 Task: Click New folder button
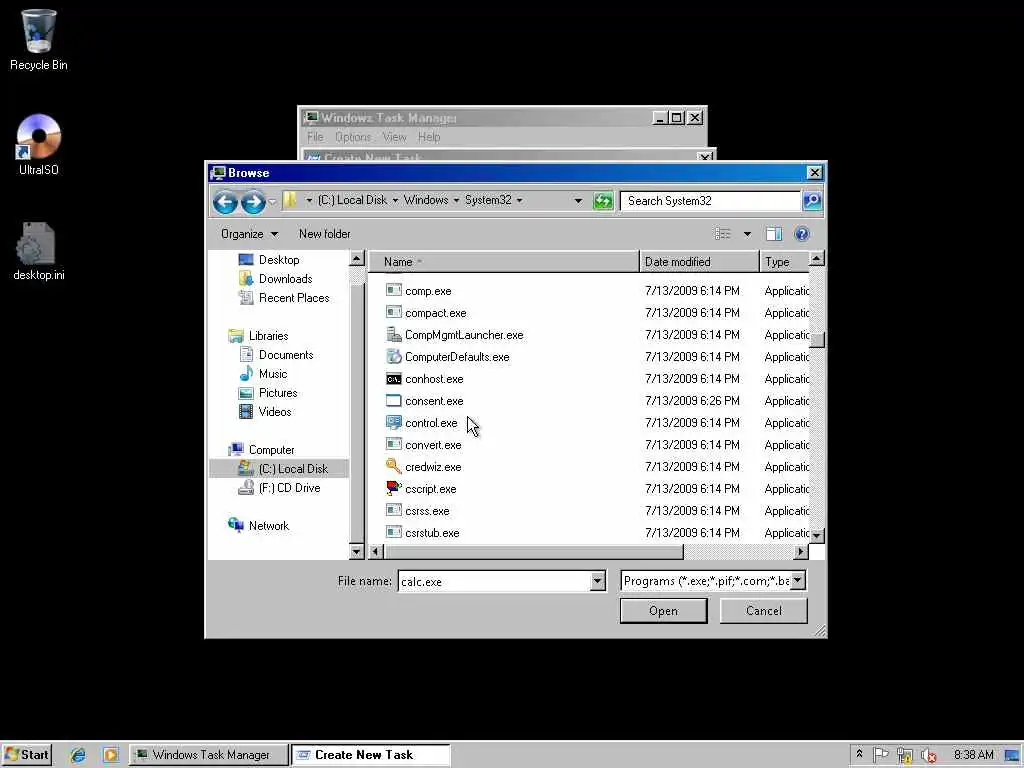pyautogui.click(x=325, y=234)
